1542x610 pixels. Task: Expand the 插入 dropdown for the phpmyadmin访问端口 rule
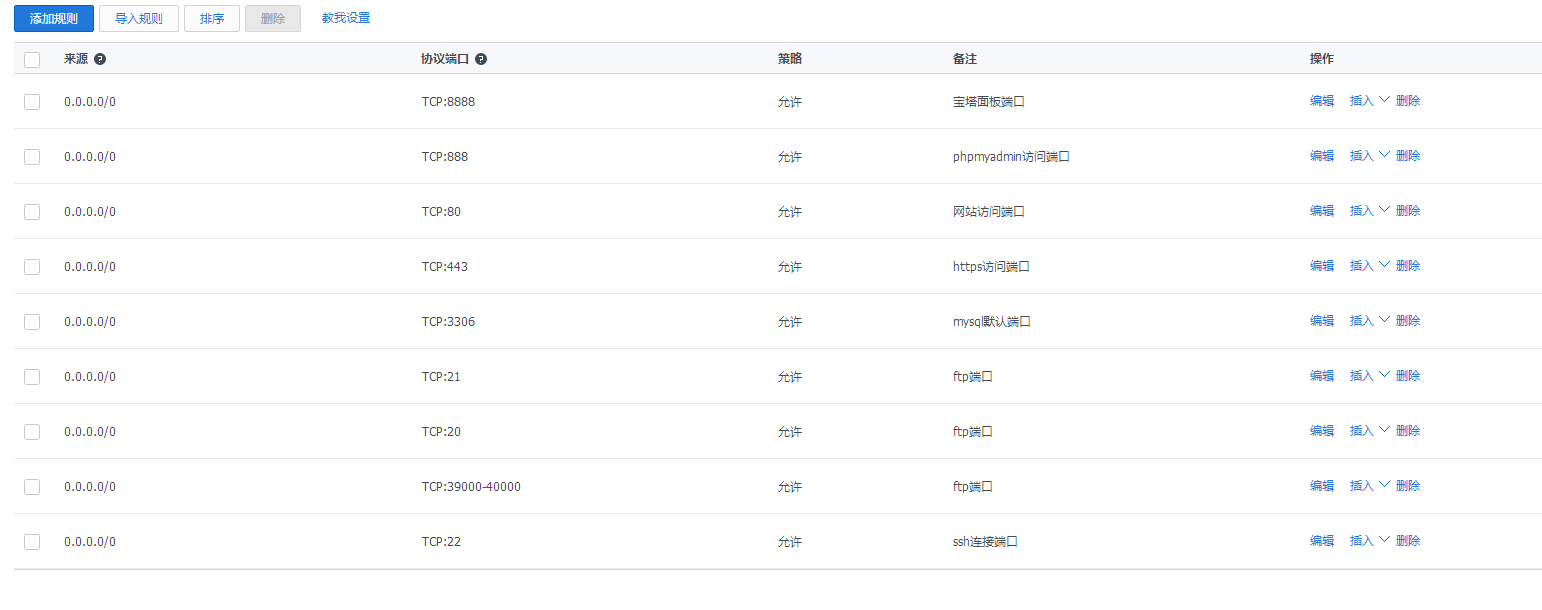[x=1370, y=156]
